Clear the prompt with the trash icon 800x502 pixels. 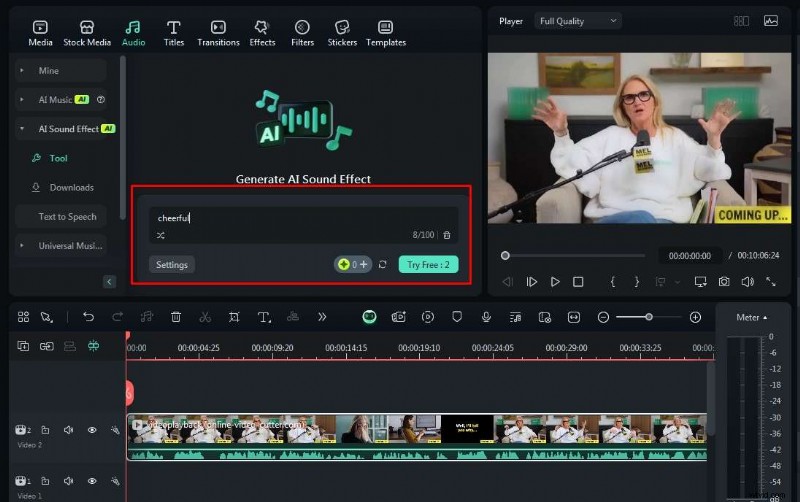pos(447,235)
